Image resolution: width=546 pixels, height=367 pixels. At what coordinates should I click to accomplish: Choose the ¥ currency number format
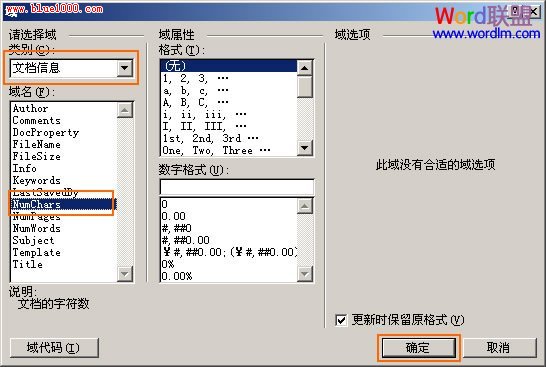click(x=229, y=252)
